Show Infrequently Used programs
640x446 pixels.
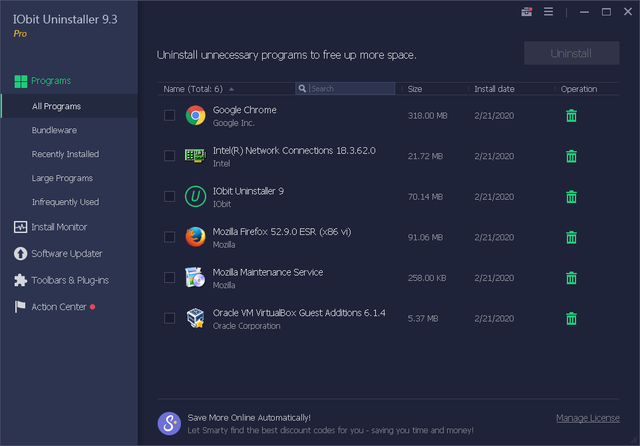(x=65, y=202)
